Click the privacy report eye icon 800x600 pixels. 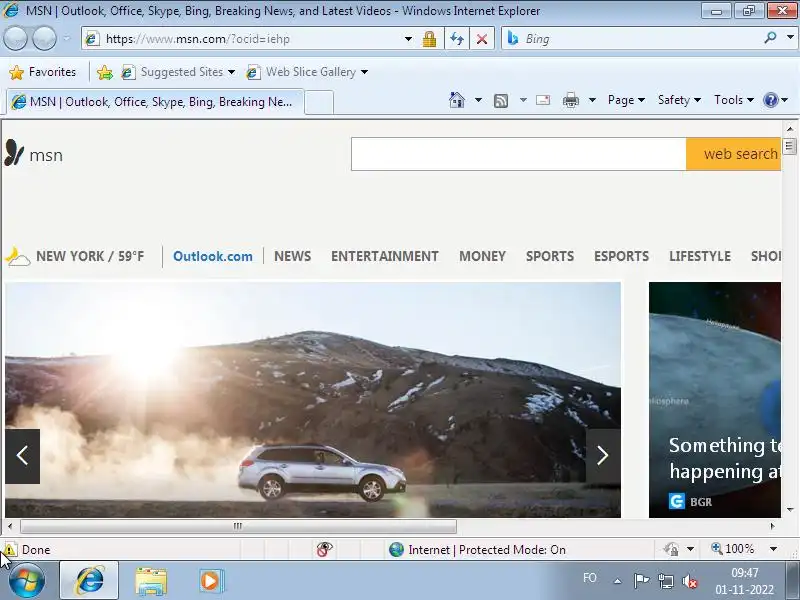[x=324, y=549]
